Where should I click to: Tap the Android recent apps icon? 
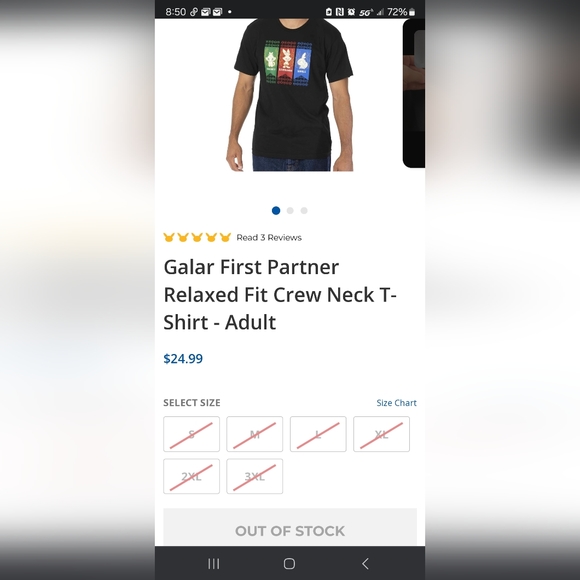pyautogui.click(x=213, y=564)
